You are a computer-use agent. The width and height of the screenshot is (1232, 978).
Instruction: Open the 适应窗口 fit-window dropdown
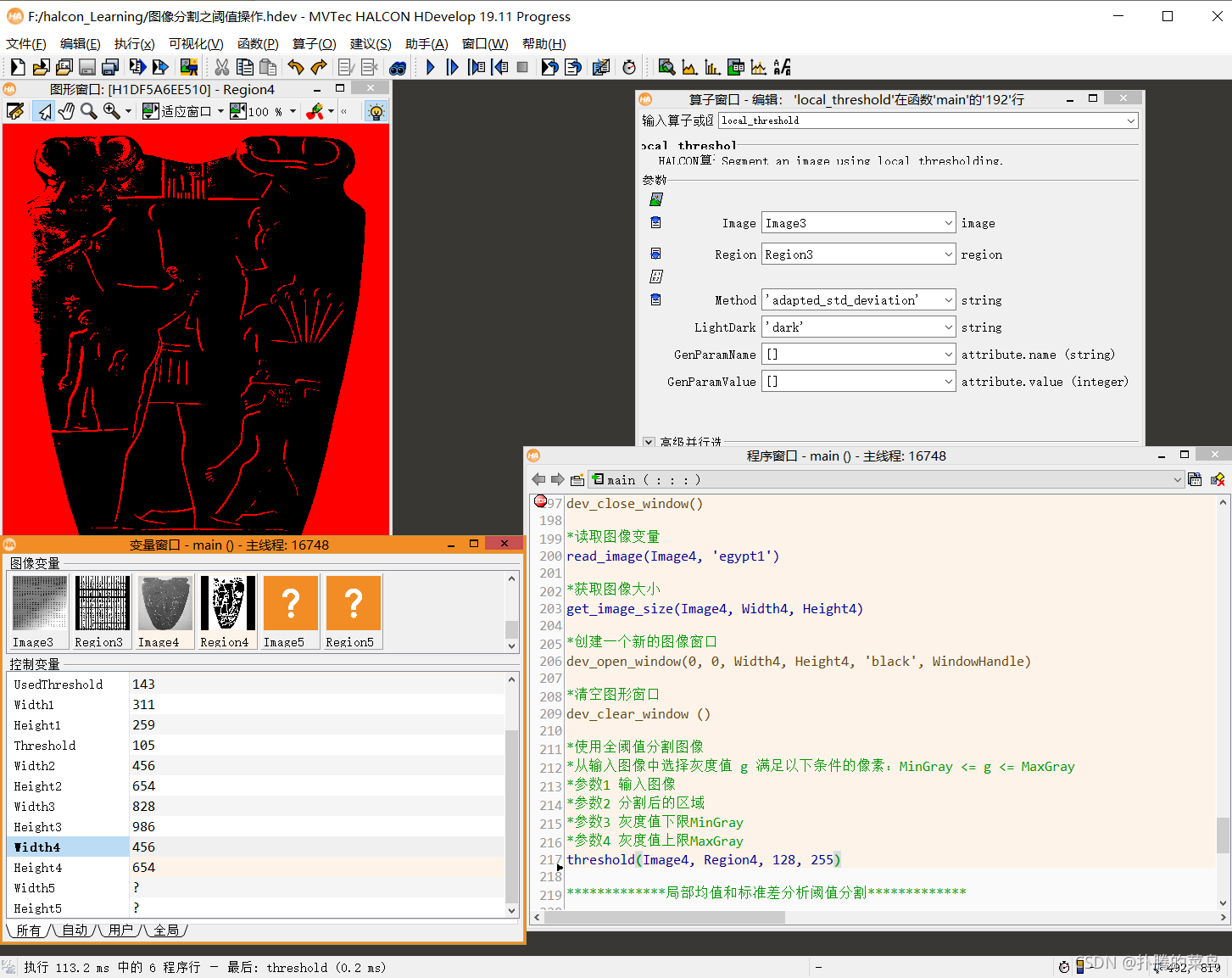(220, 111)
